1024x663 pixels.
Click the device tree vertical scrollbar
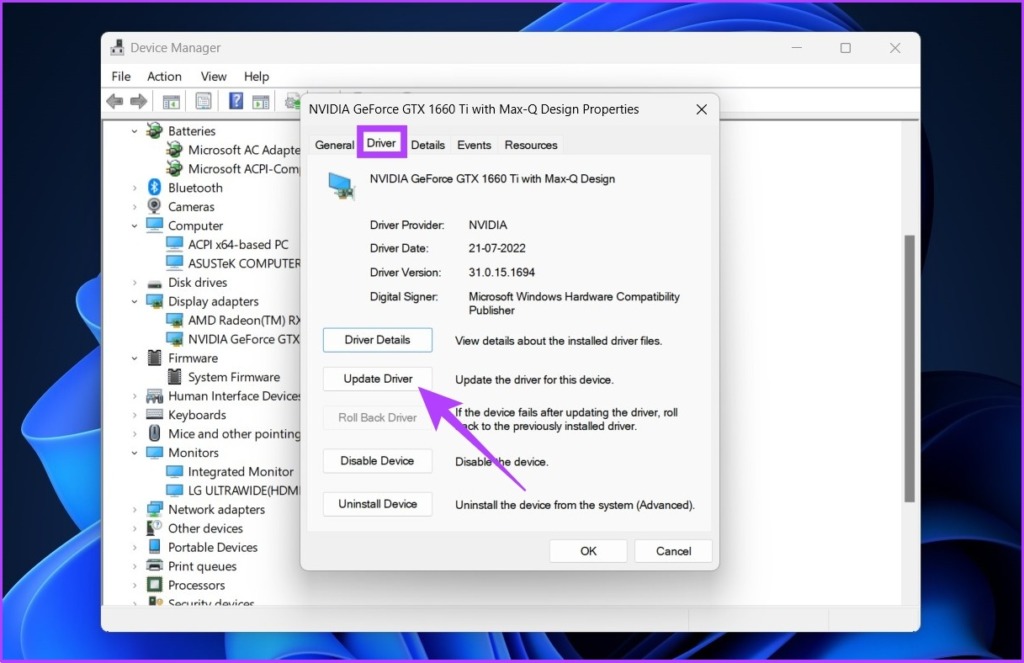(x=909, y=368)
